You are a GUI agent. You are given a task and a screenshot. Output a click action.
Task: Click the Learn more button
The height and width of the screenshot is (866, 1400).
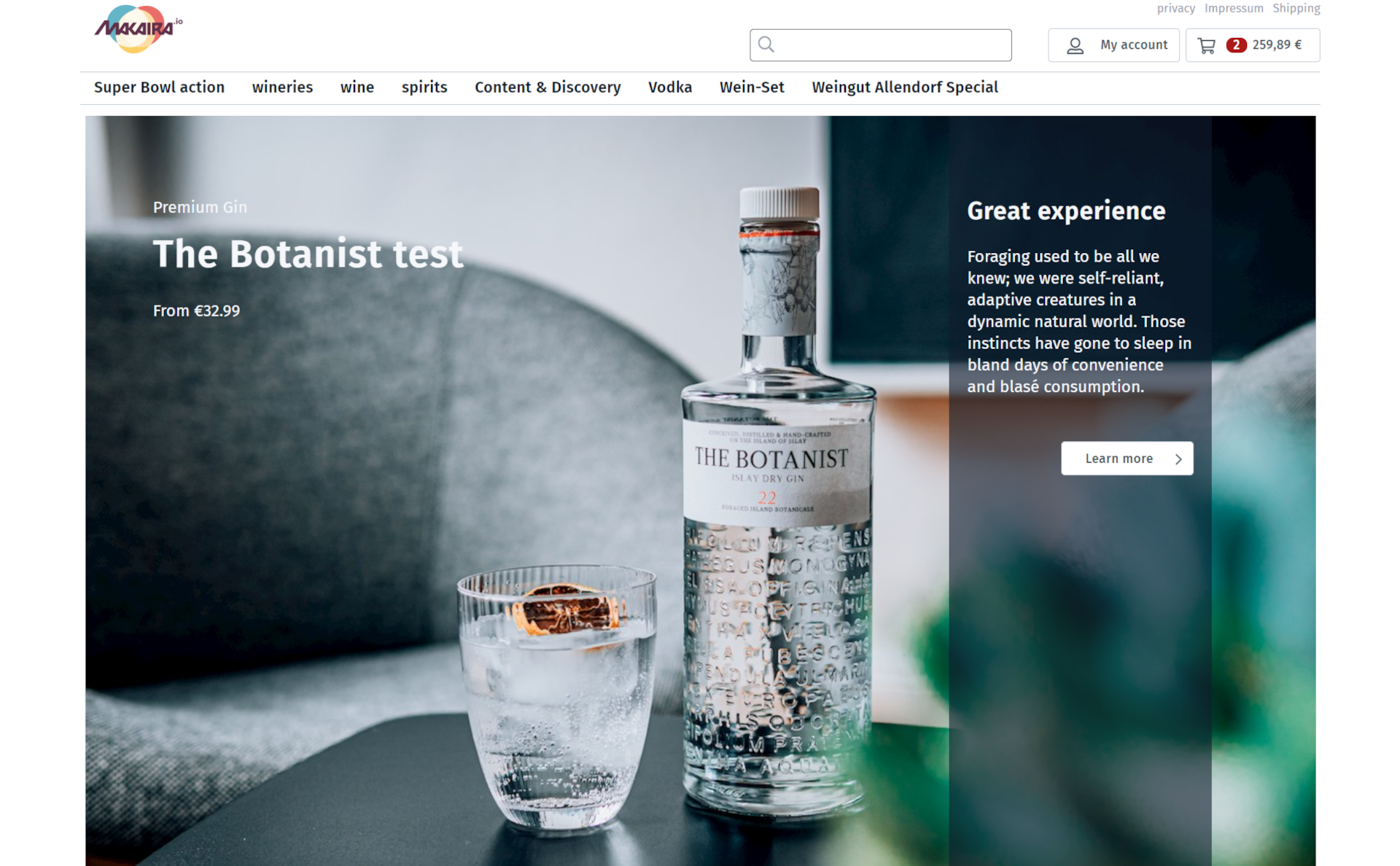click(1127, 459)
